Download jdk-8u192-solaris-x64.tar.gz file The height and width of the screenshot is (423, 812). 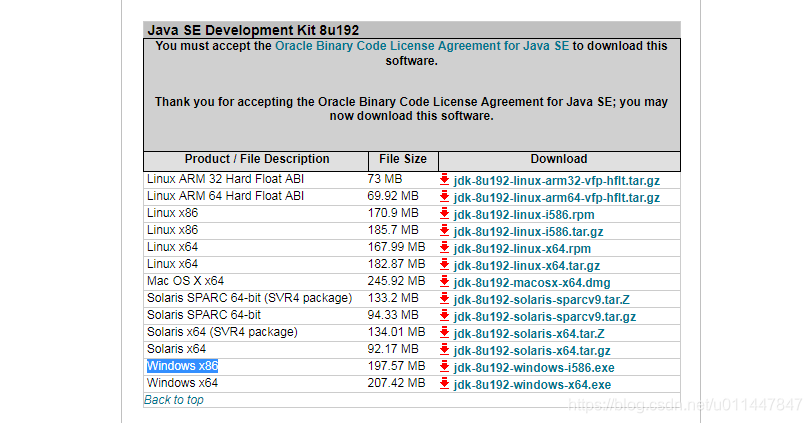point(532,351)
